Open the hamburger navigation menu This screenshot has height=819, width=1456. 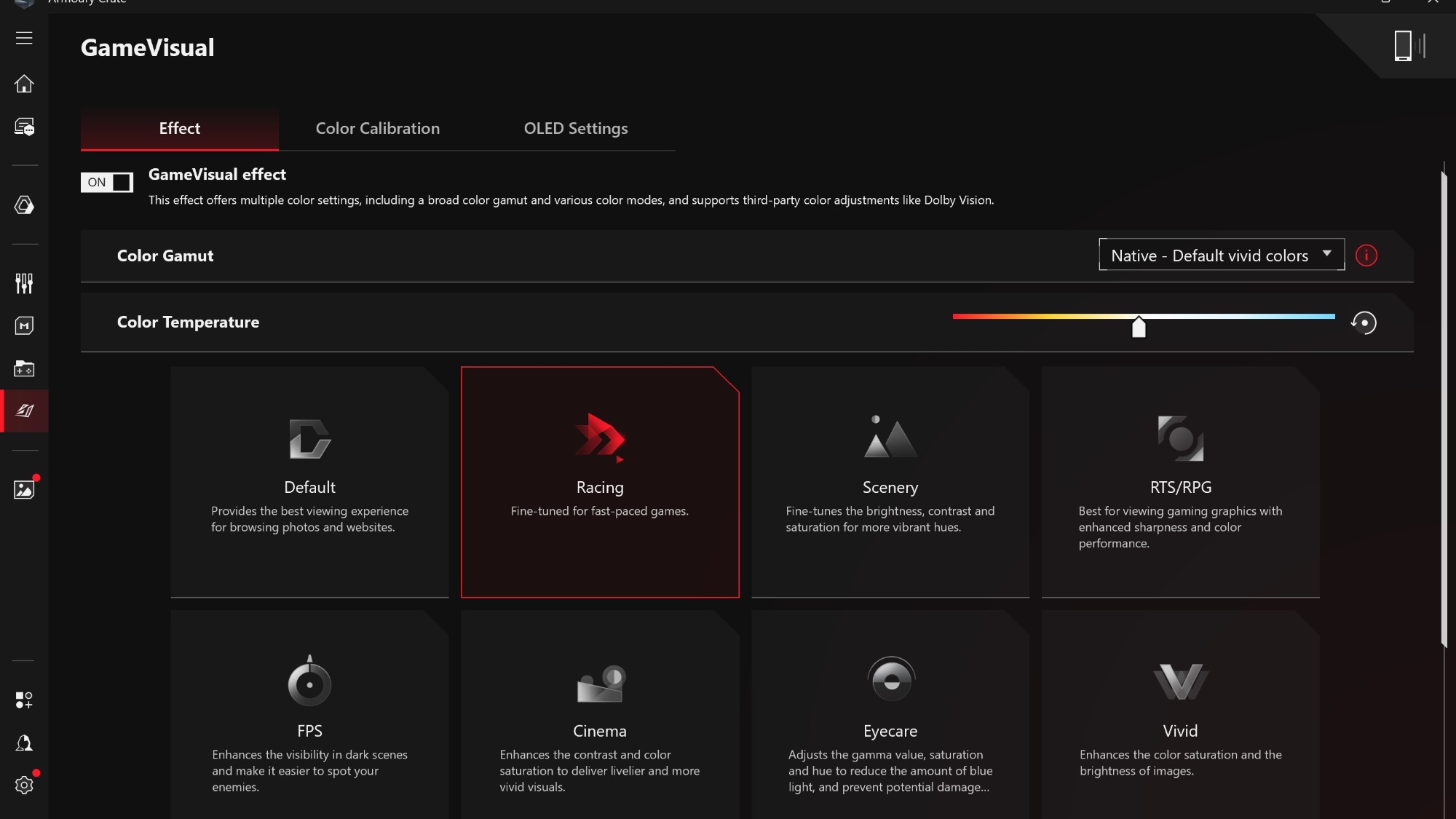[24, 38]
